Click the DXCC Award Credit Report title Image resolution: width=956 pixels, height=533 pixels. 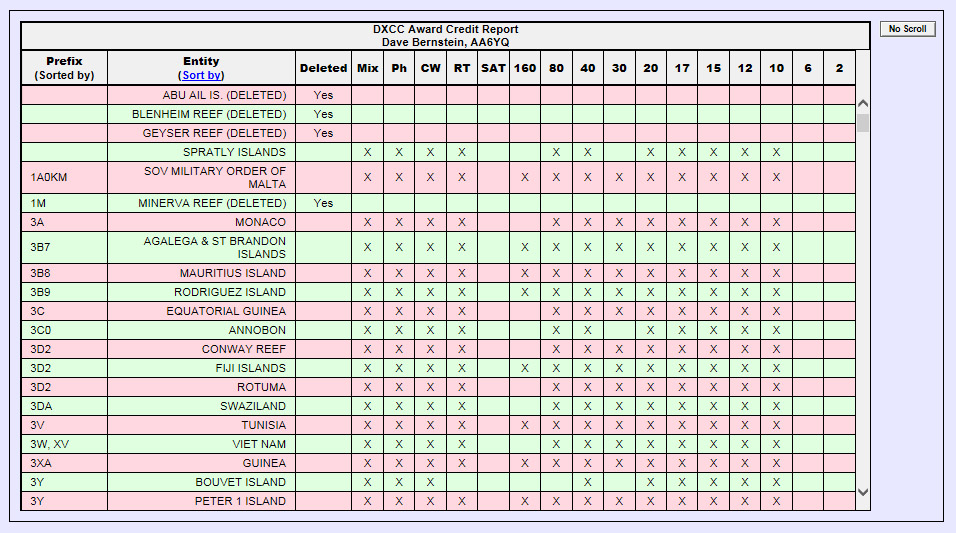[x=446, y=29]
